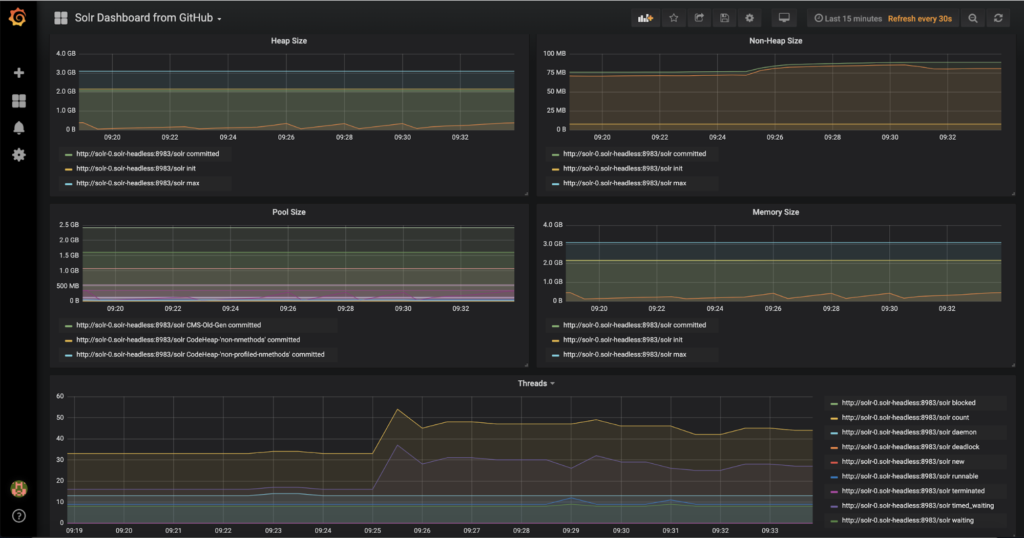The width and height of the screenshot is (1024, 538).
Task: Click the 4.0 GB y-axis label in Memory Size
Action: pos(552,225)
